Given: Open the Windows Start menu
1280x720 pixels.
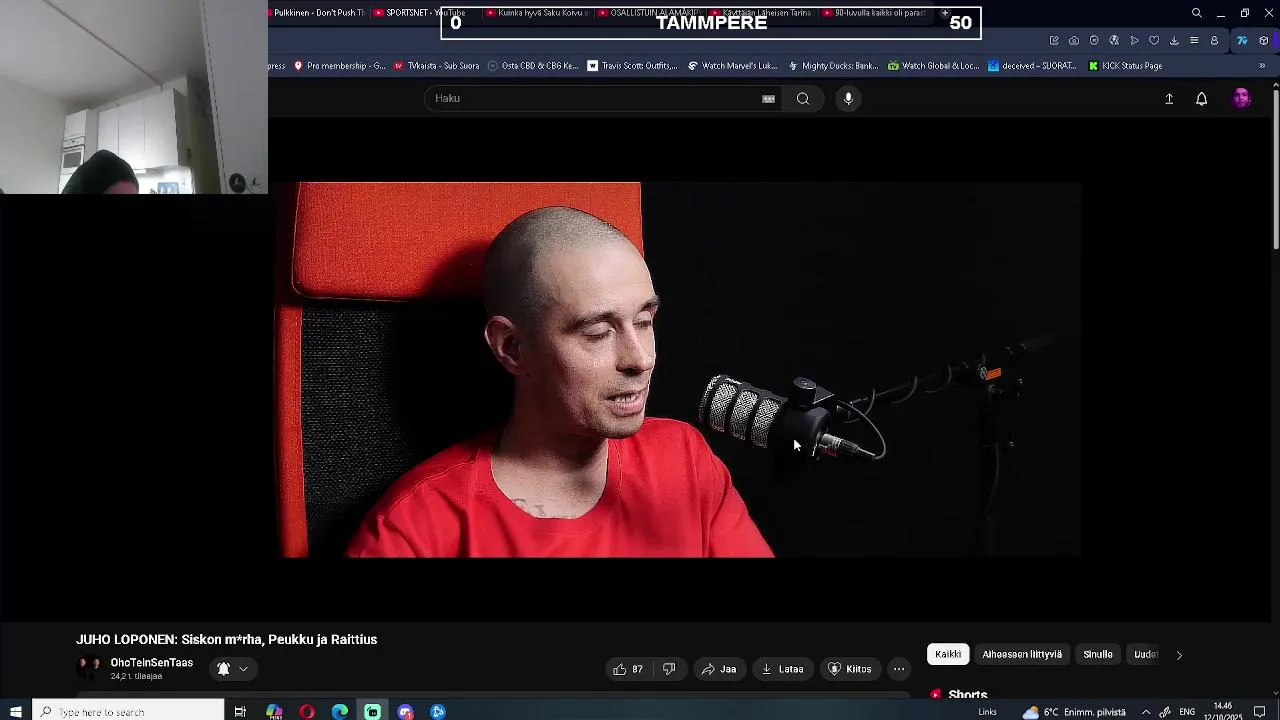Looking at the screenshot, I should pyautogui.click(x=16, y=712).
